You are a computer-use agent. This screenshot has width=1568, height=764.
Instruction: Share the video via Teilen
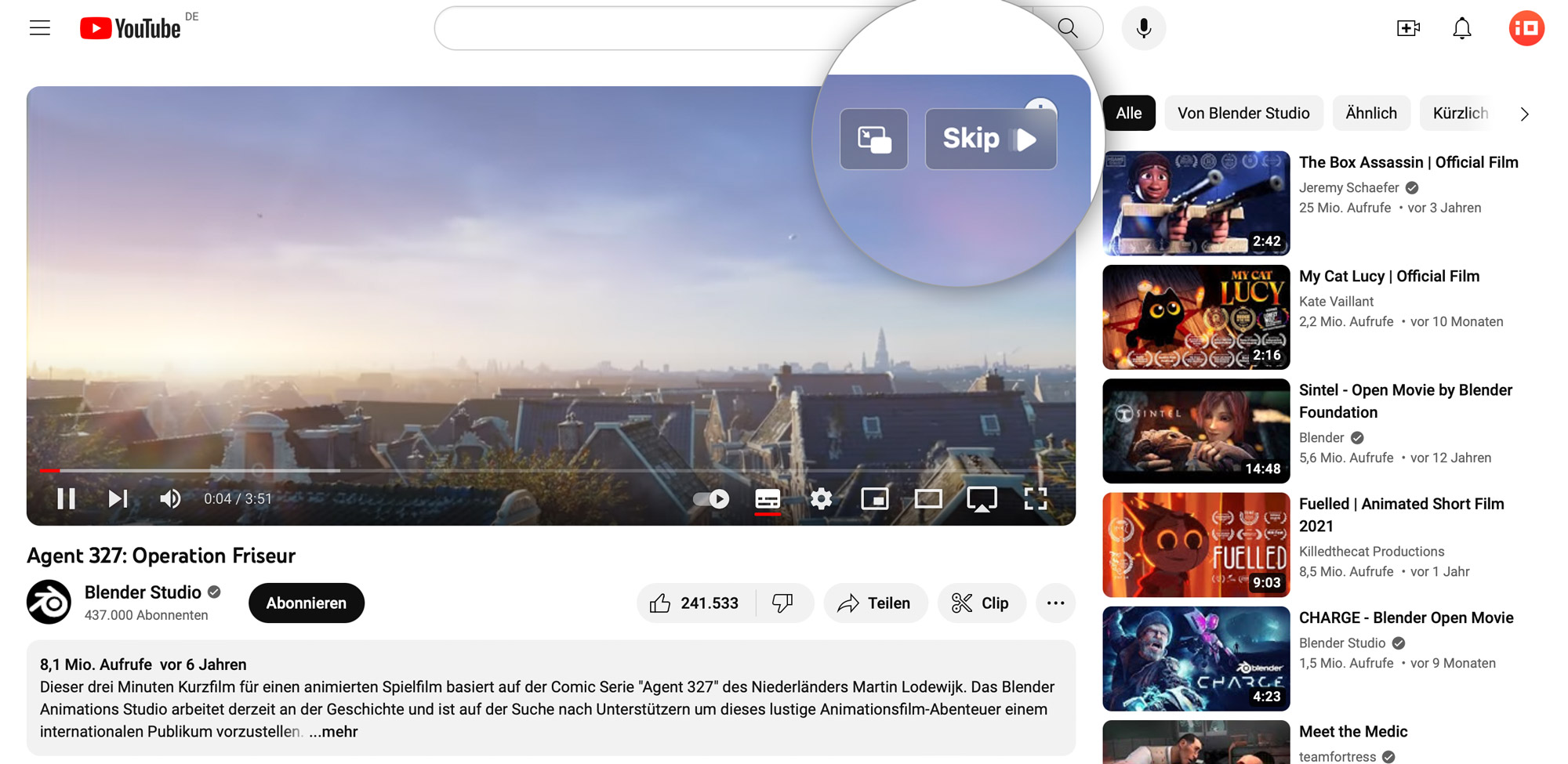coord(875,603)
